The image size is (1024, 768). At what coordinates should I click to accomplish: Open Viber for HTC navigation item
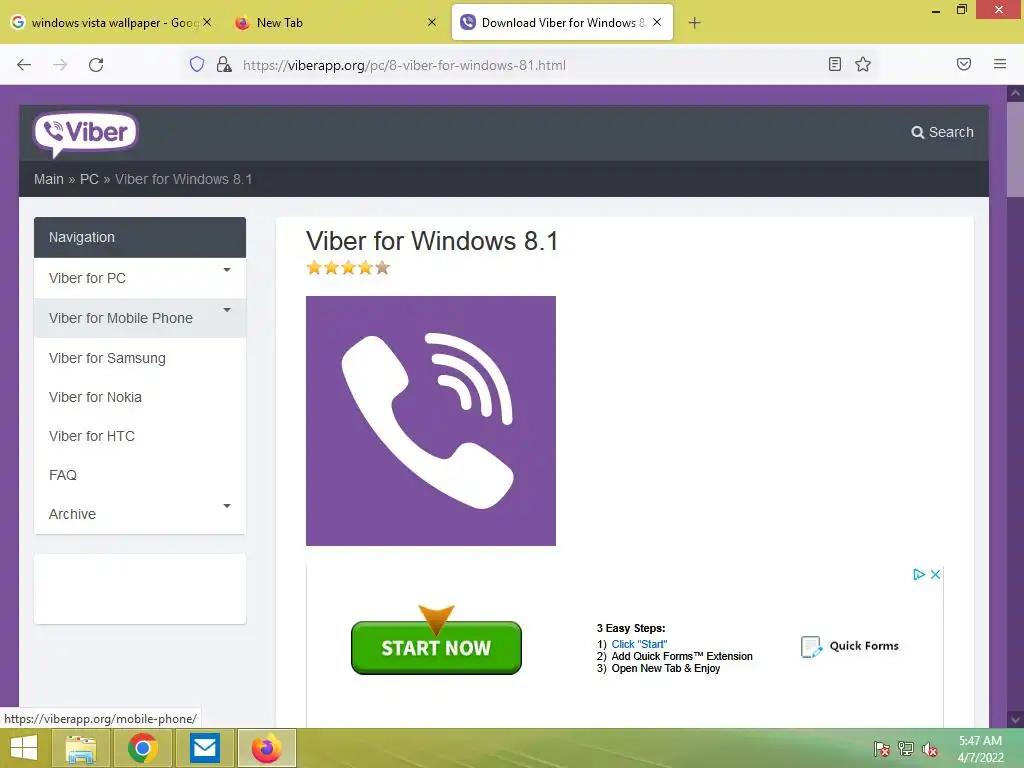pyautogui.click(x=140, y=436)
